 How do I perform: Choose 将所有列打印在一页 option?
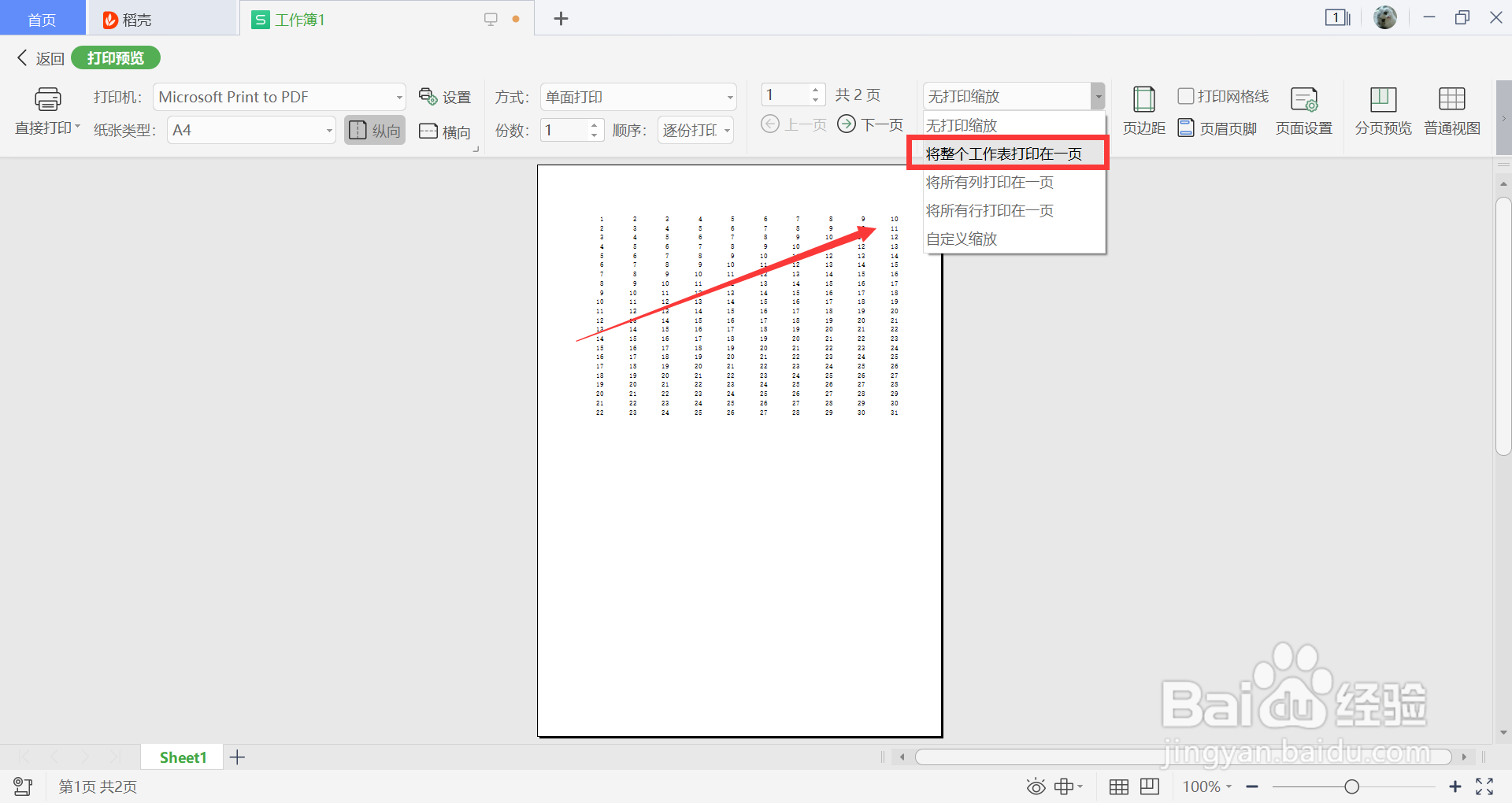pos(1014,183)
